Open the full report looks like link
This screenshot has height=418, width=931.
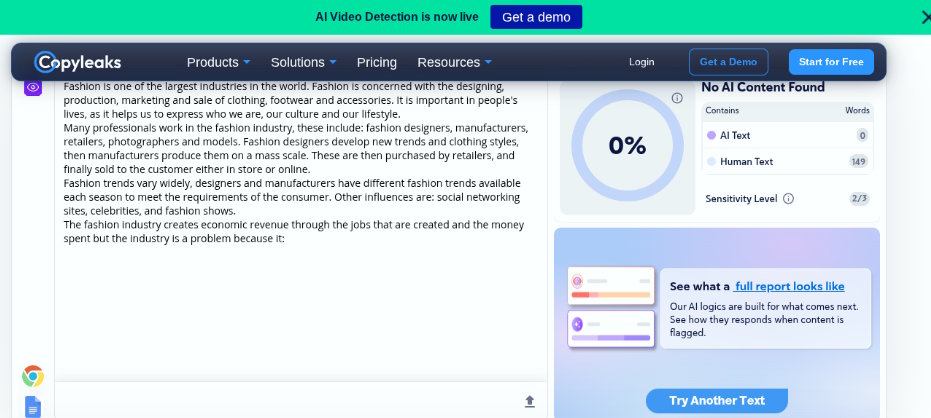click(789, 286)
